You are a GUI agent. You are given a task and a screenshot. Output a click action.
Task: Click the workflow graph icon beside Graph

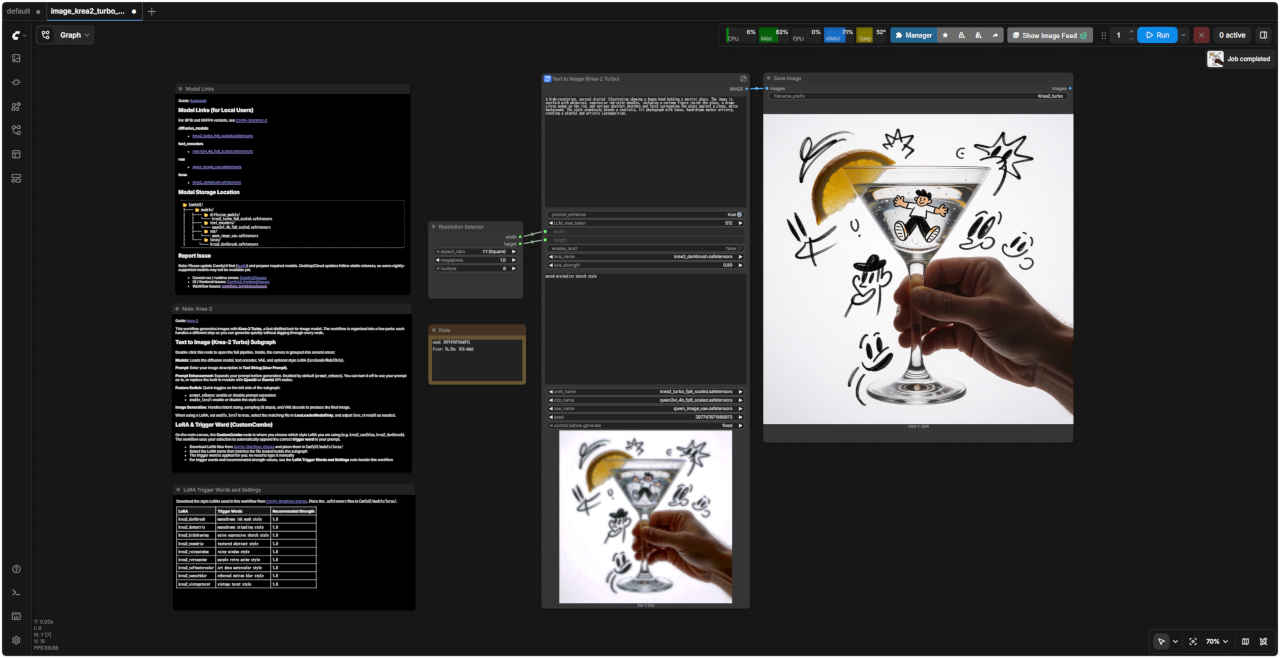pos(46,35)
